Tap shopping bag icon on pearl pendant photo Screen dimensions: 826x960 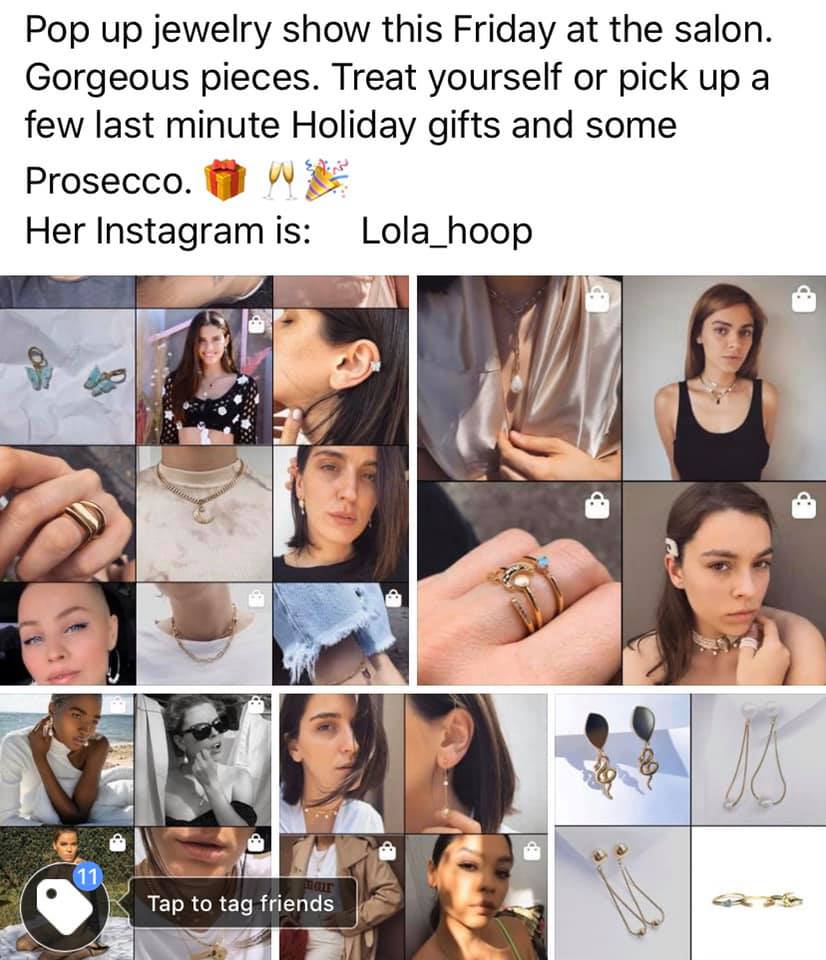click(x=597, y=299)
